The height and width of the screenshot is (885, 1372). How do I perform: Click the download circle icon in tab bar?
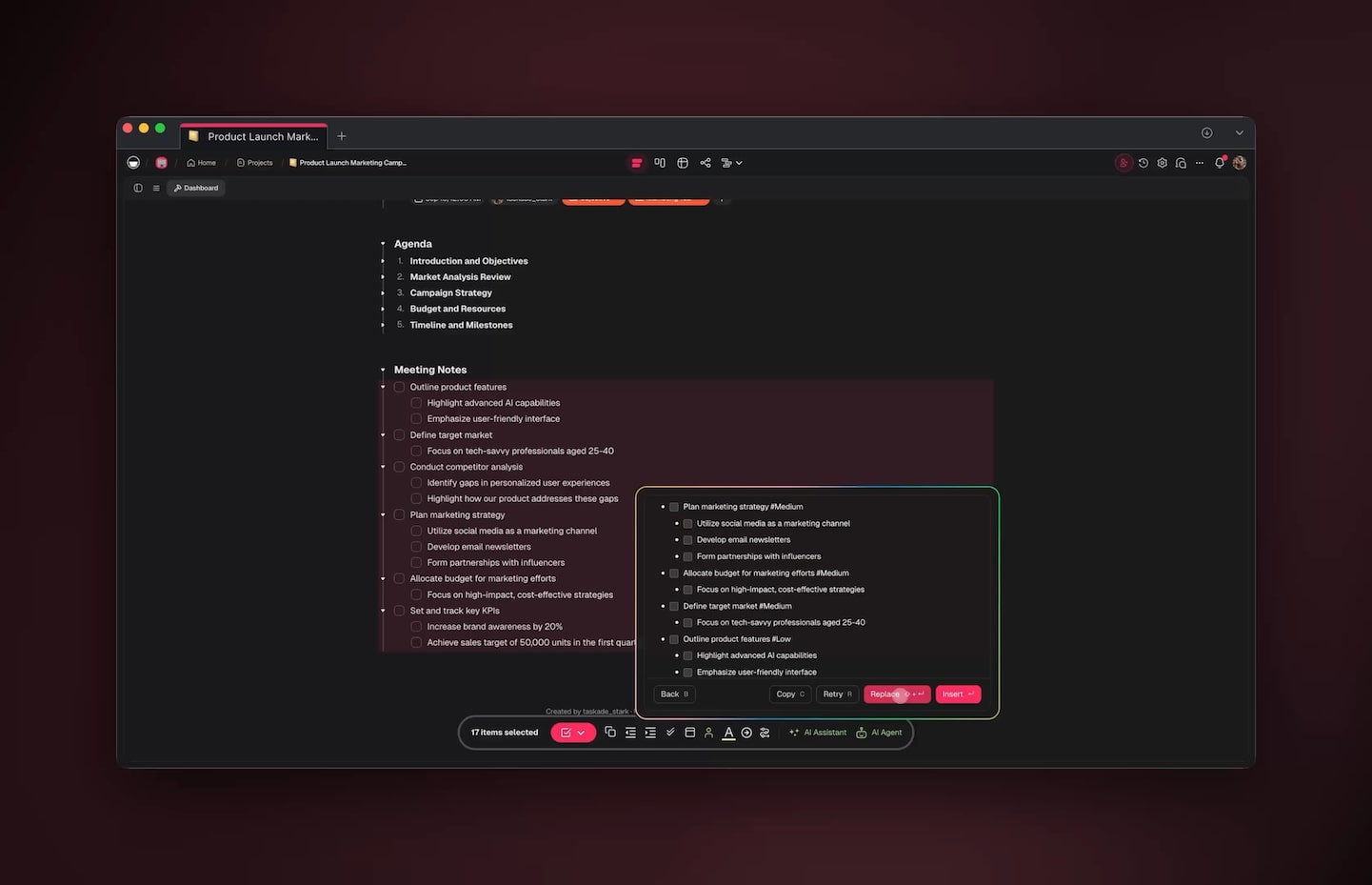tap(1206, 132)
